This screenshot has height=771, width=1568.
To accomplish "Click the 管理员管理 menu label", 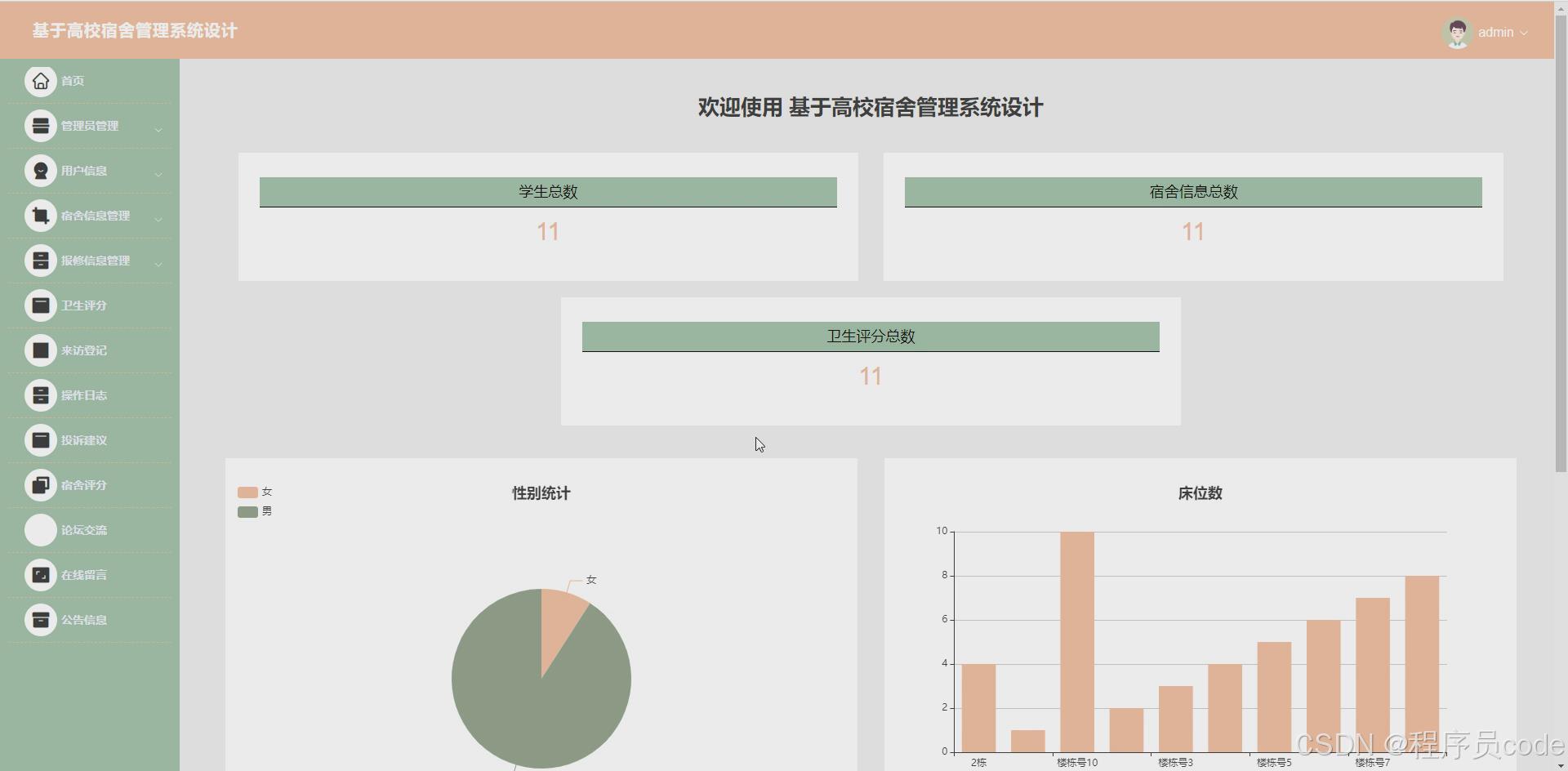I will (x=90, y=126).
